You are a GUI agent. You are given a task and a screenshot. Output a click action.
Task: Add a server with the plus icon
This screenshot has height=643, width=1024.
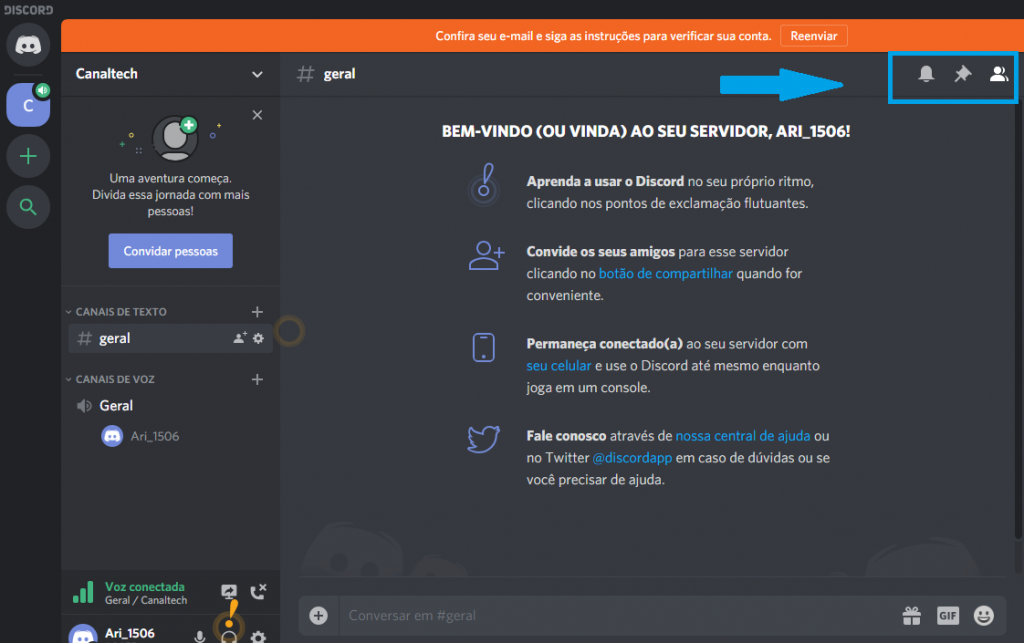(28, 156)
